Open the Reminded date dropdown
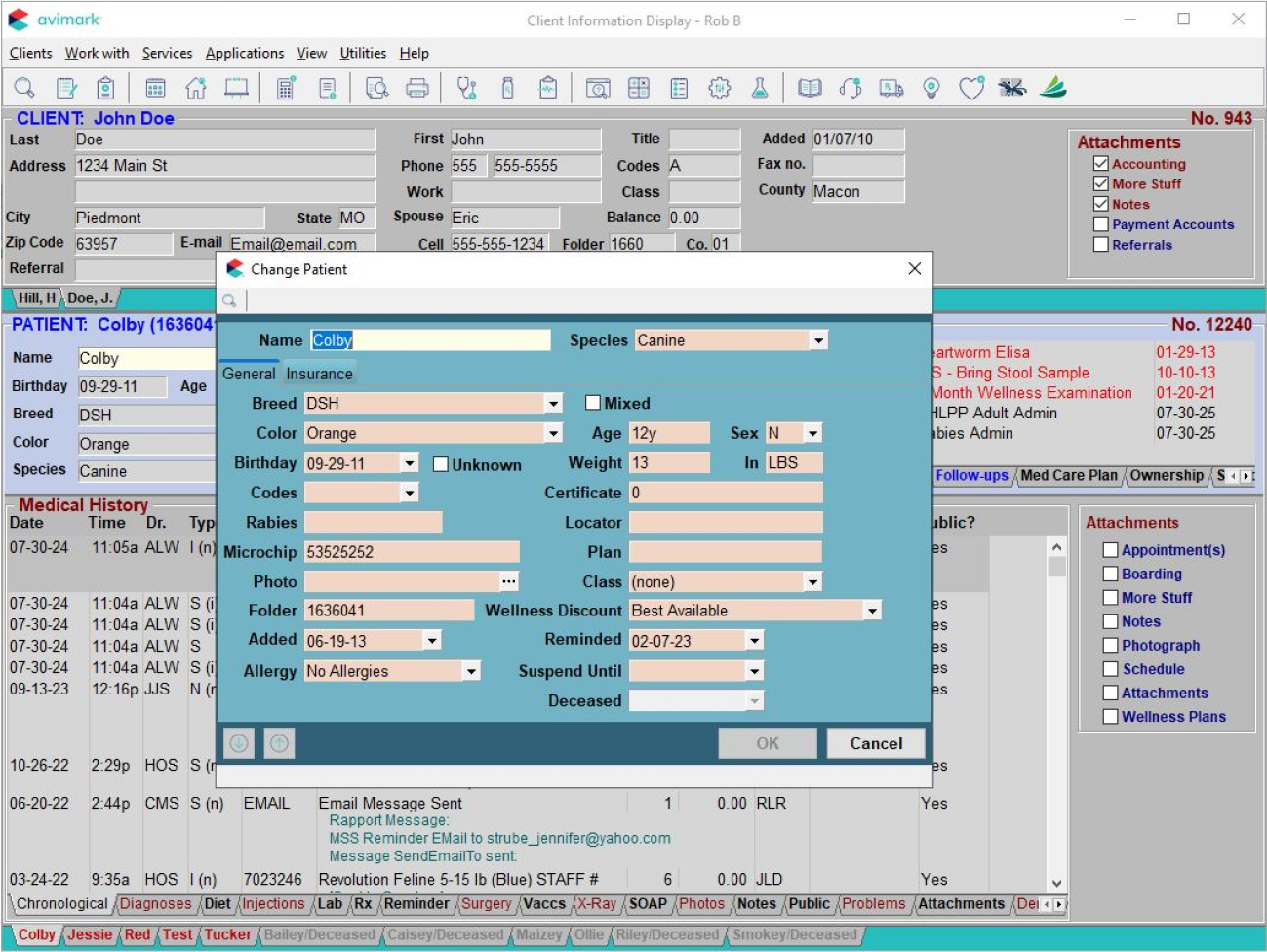Screen dimensions: 1267x952 [754, 641]
